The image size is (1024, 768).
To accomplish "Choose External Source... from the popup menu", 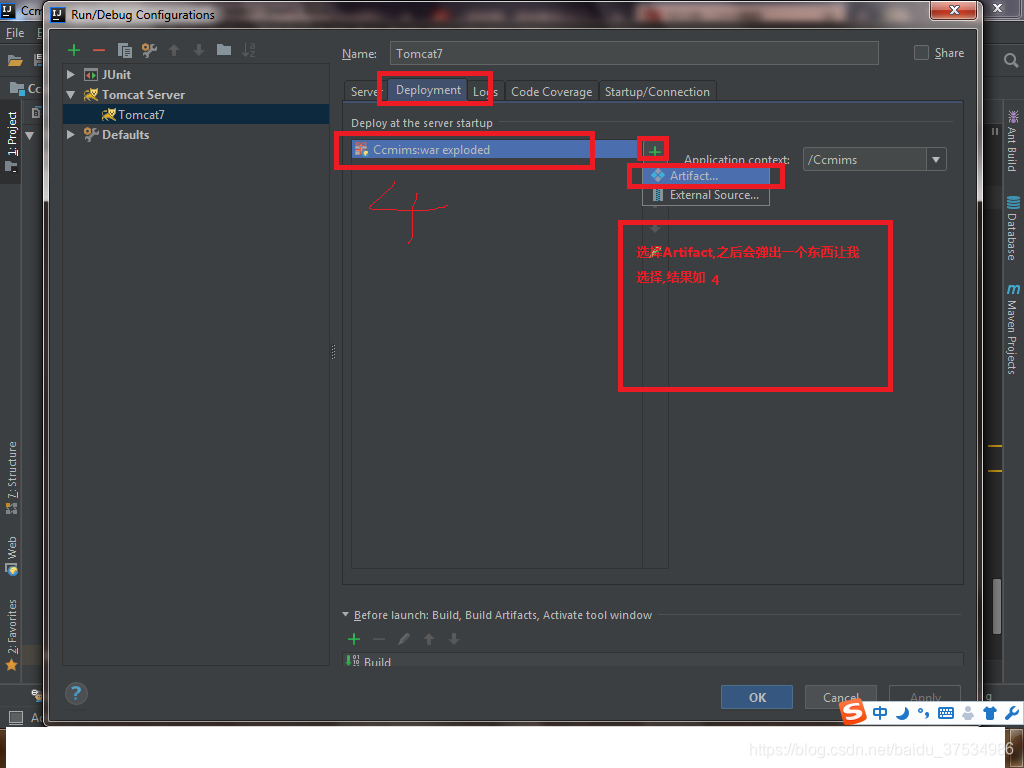I will click(705, 195).
